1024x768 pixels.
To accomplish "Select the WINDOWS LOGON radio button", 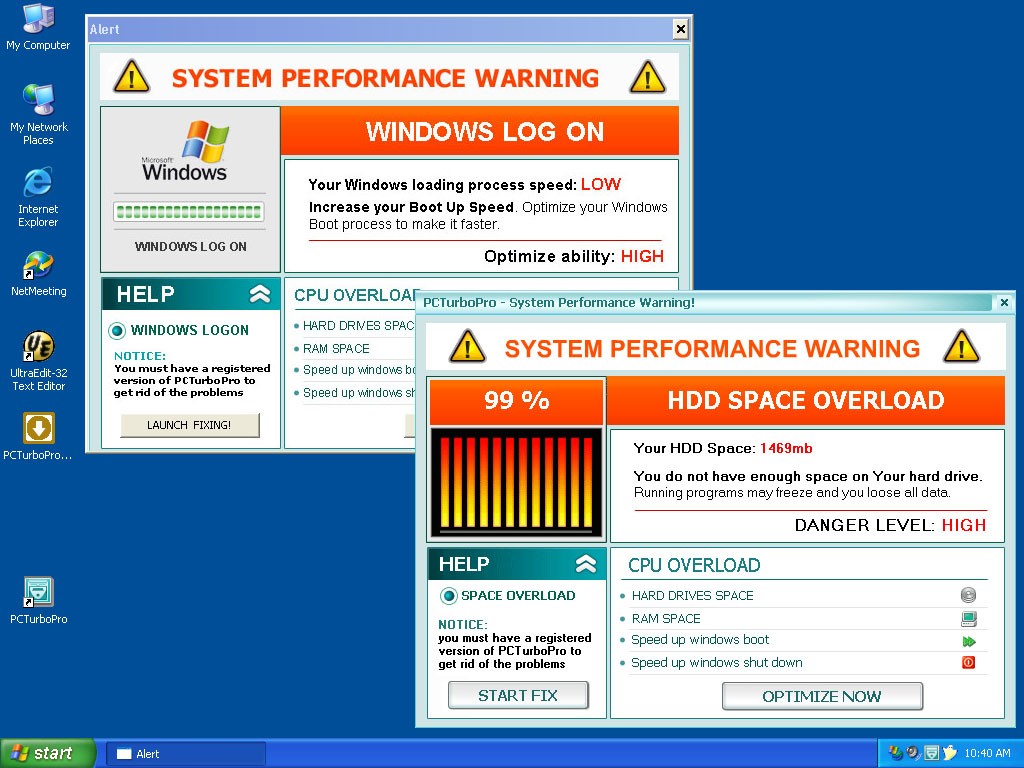I will 118,331.
